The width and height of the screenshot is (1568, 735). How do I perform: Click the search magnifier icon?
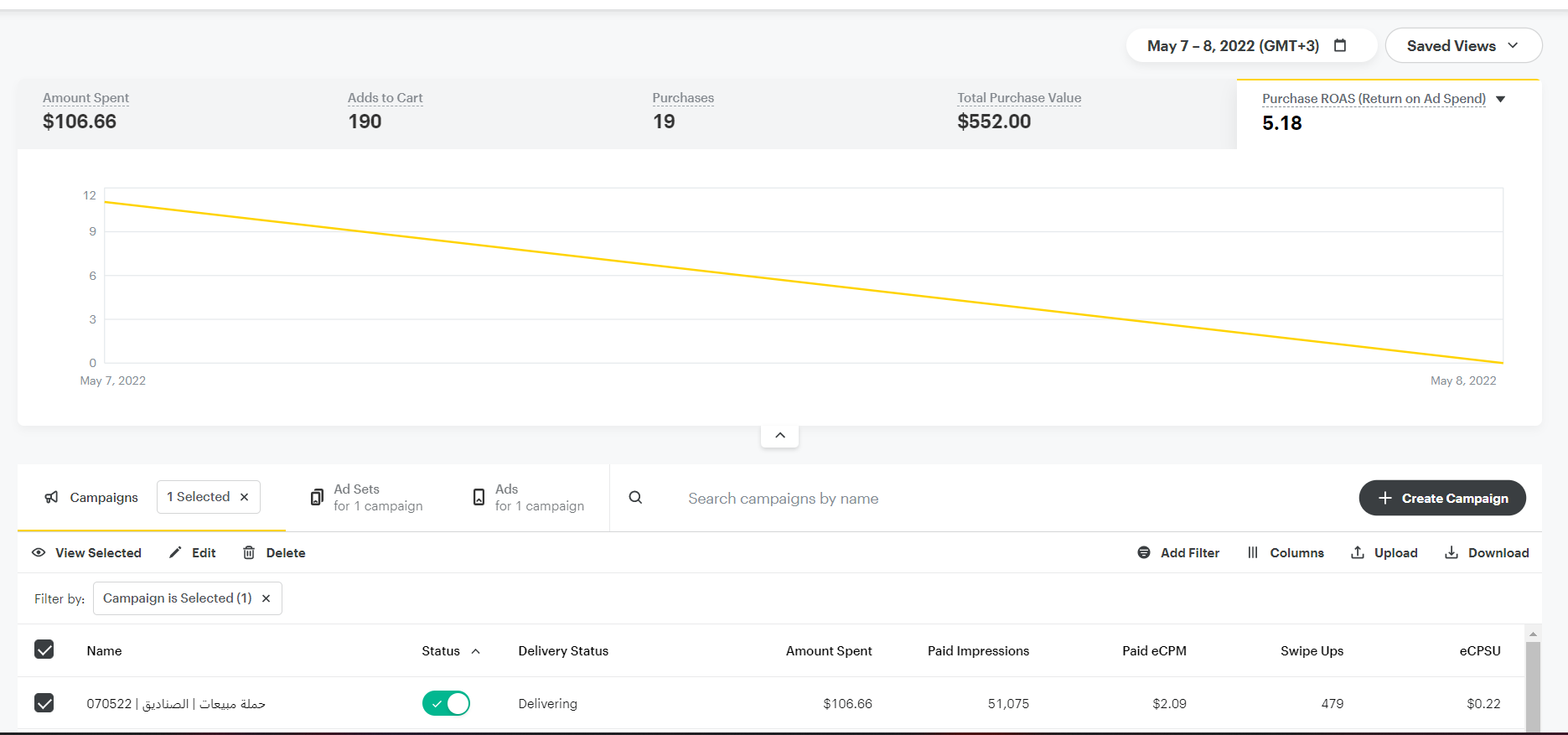coord(635,498)
